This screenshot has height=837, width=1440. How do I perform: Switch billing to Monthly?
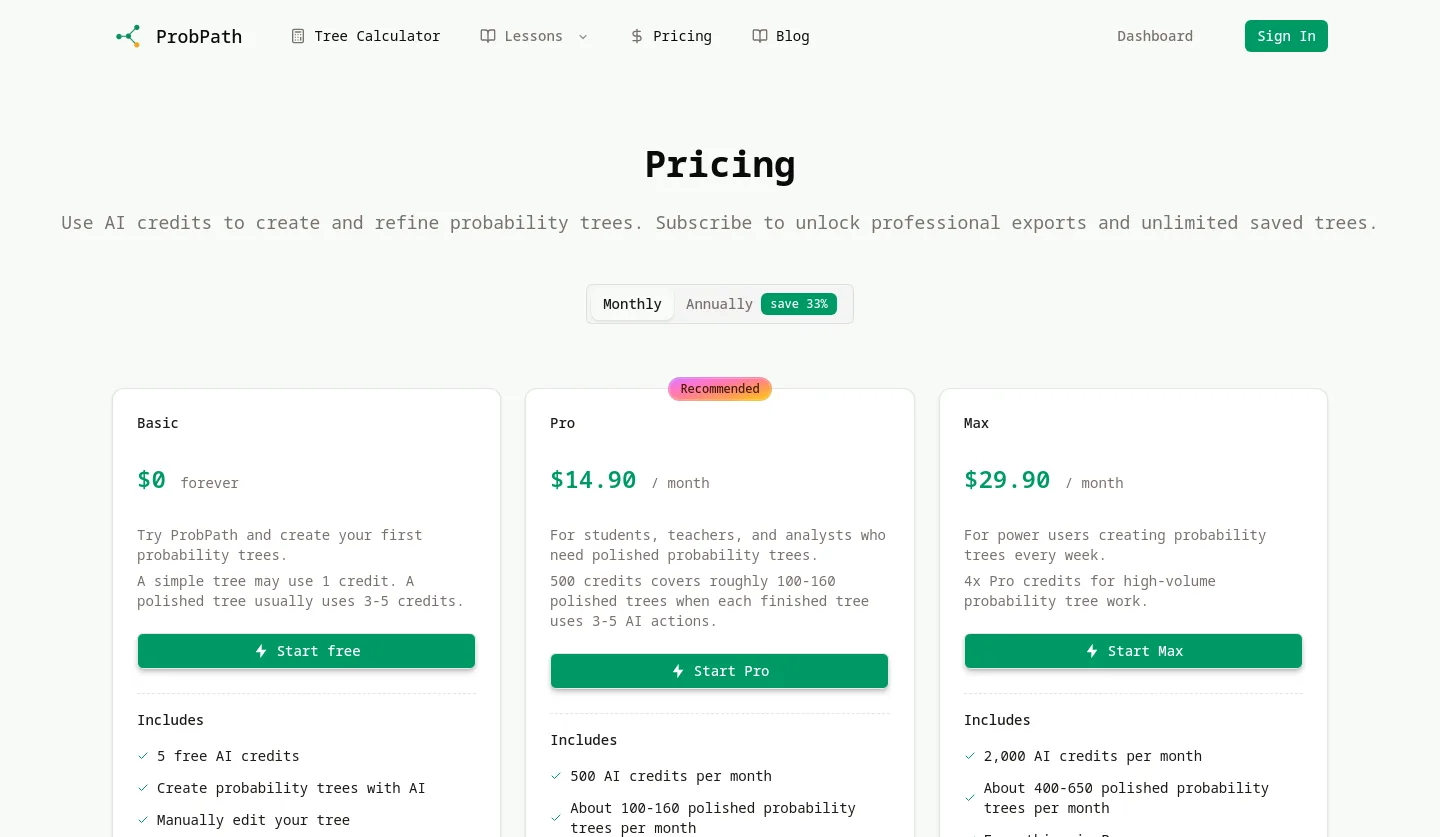click(x=632, y=304)
